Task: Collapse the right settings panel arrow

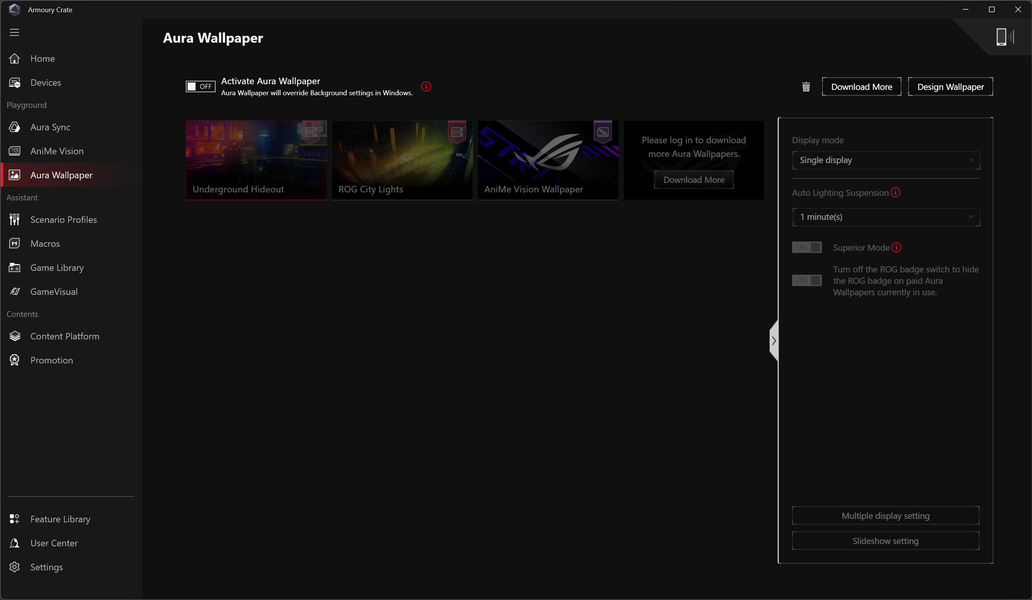Action: pos(774,341)
